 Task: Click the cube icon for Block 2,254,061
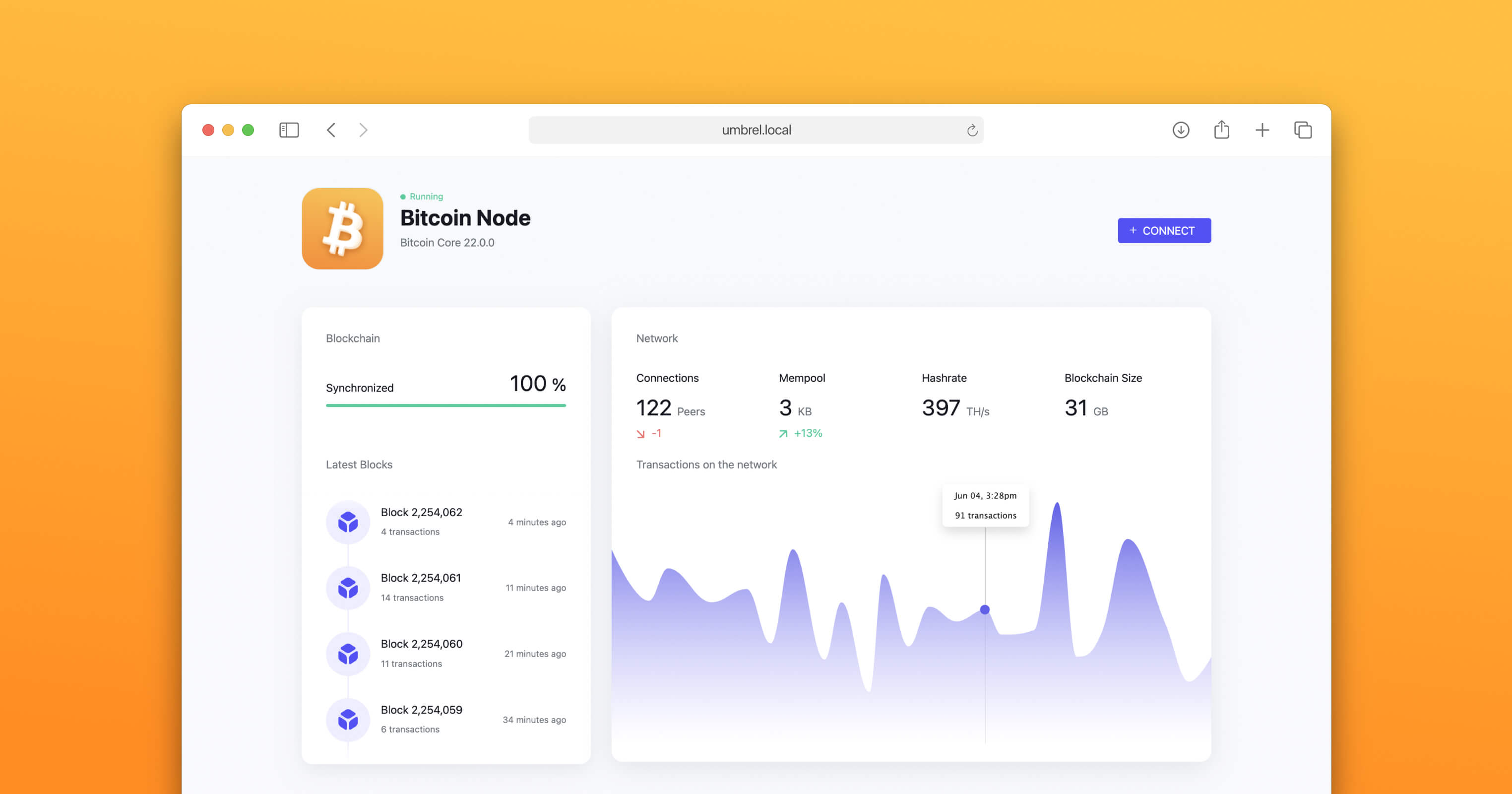[x=348, y=587]
